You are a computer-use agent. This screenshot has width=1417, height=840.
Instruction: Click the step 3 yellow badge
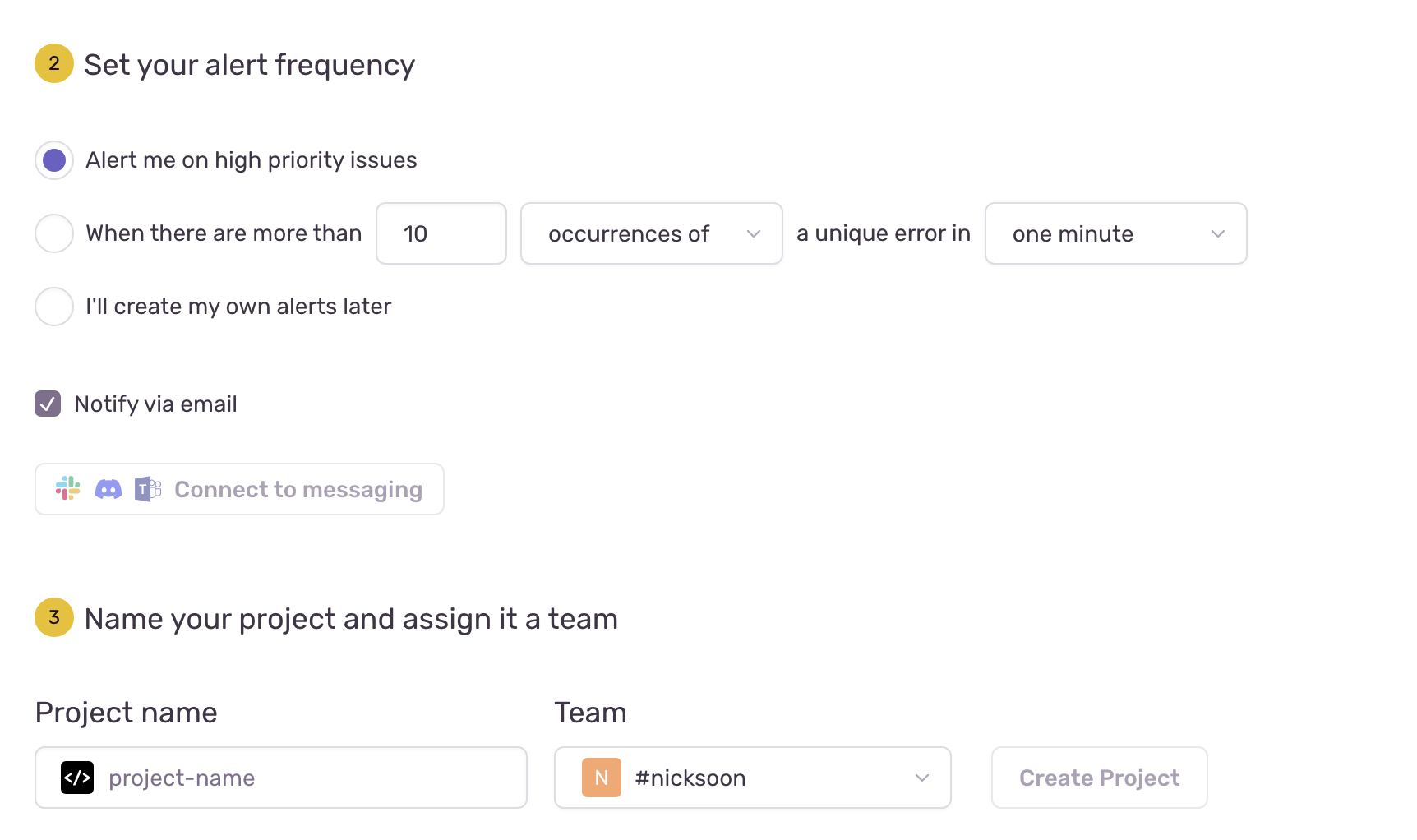54,617
